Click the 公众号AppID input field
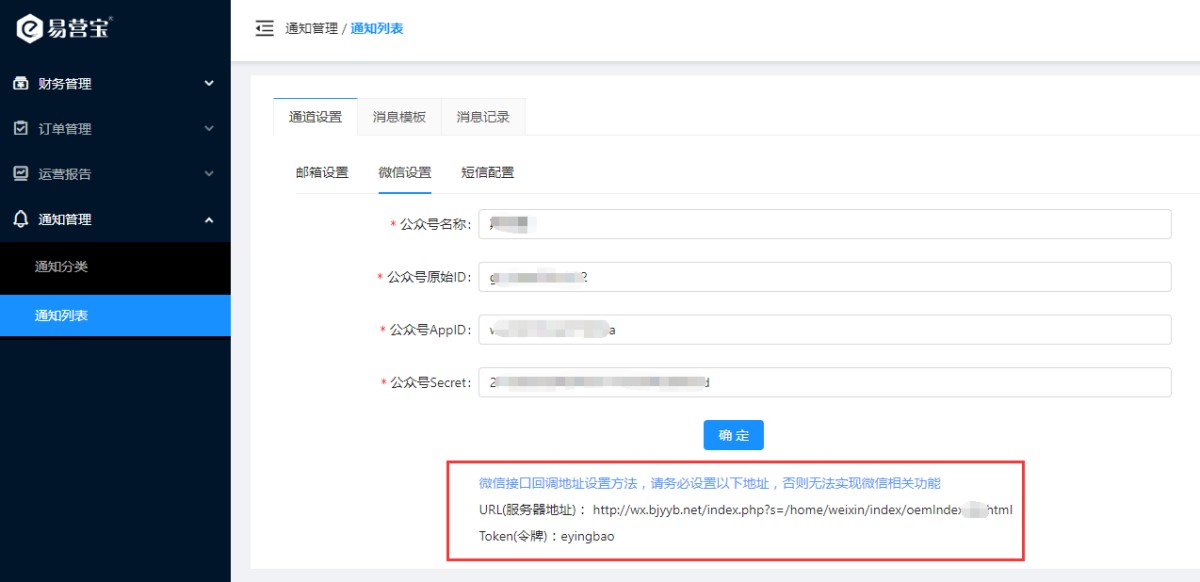 825,330
